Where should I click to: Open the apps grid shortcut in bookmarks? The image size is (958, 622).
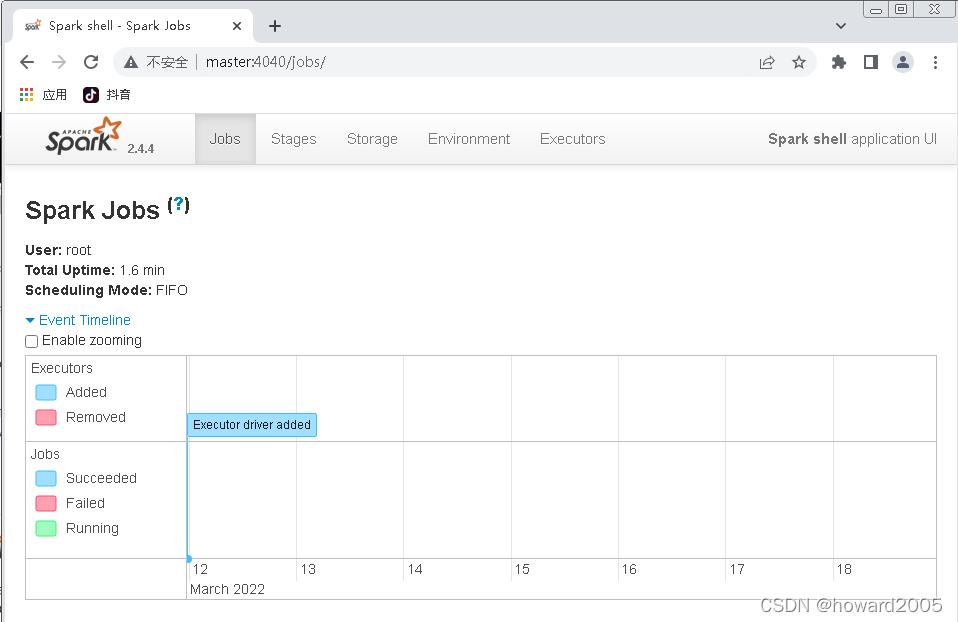(26, 95)
